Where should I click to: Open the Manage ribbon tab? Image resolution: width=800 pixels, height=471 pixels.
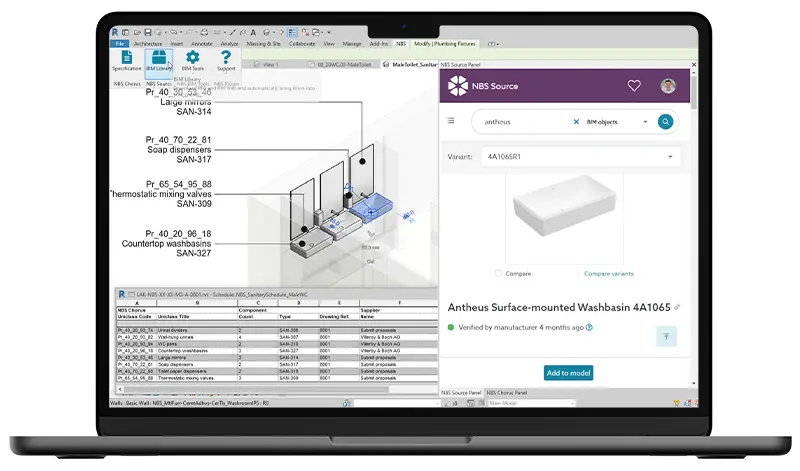point(352,44)
